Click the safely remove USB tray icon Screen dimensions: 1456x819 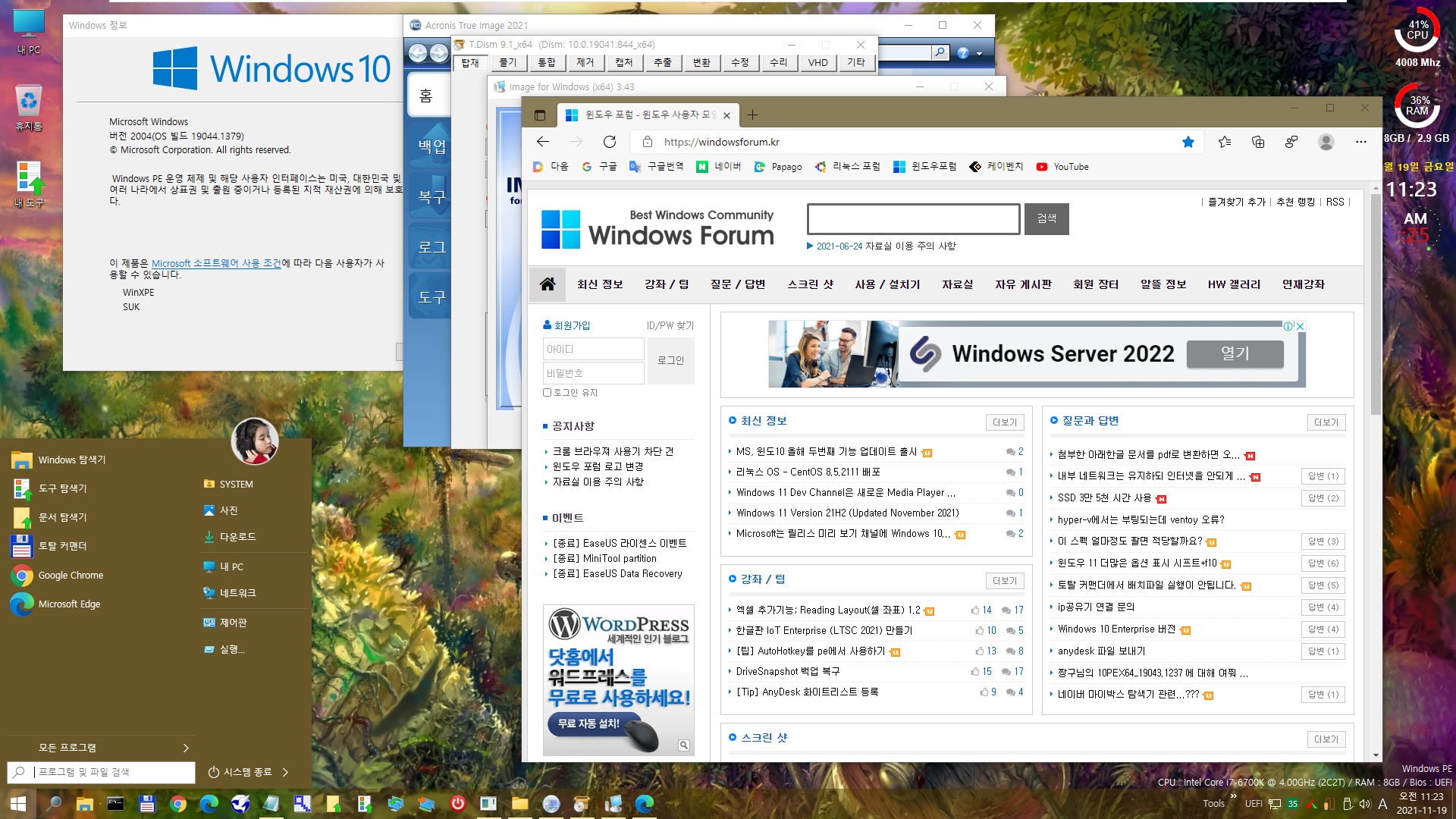[x=1348, y=804]
